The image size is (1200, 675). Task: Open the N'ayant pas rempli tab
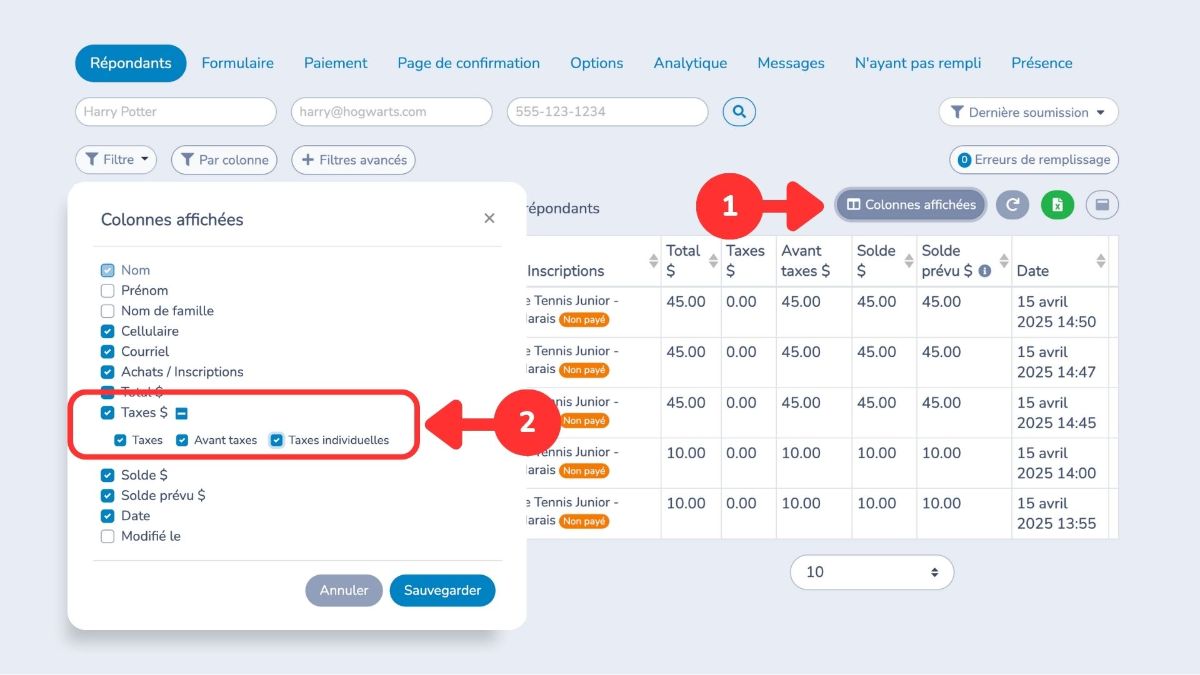918,63
